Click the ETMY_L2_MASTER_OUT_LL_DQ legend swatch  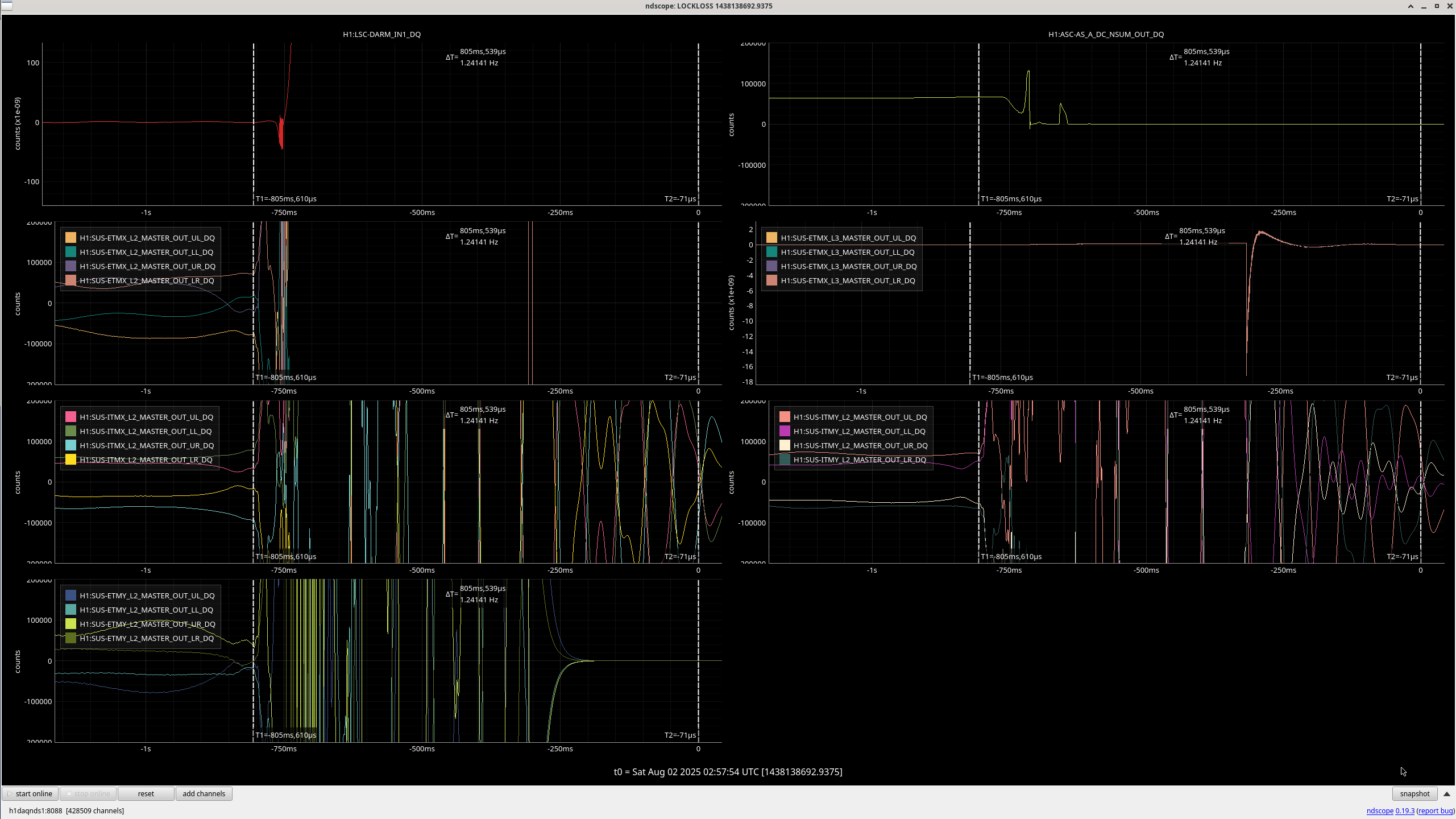tap(70, 610)
